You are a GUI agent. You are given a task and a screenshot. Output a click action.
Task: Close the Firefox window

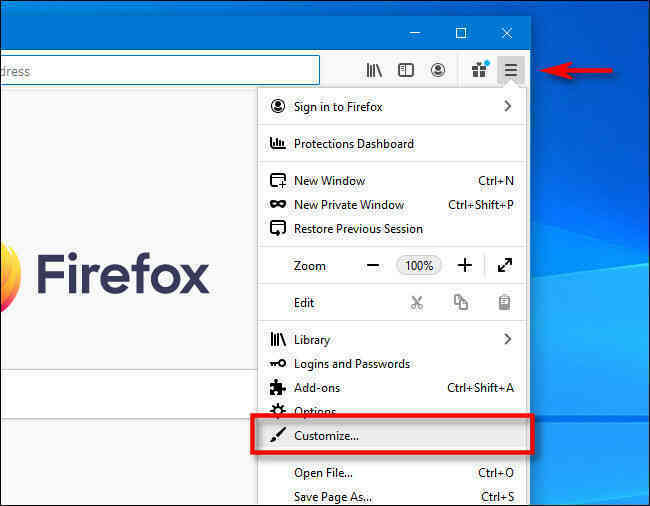point(507,33)
